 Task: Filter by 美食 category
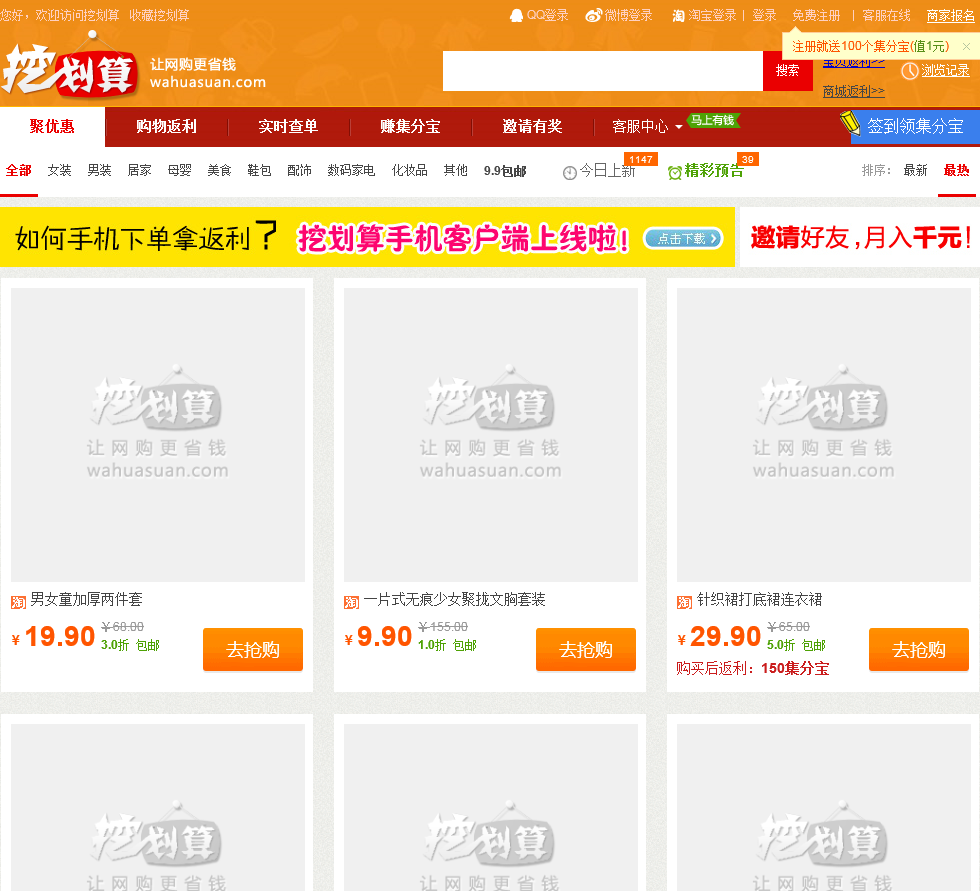tap(219, 170)
